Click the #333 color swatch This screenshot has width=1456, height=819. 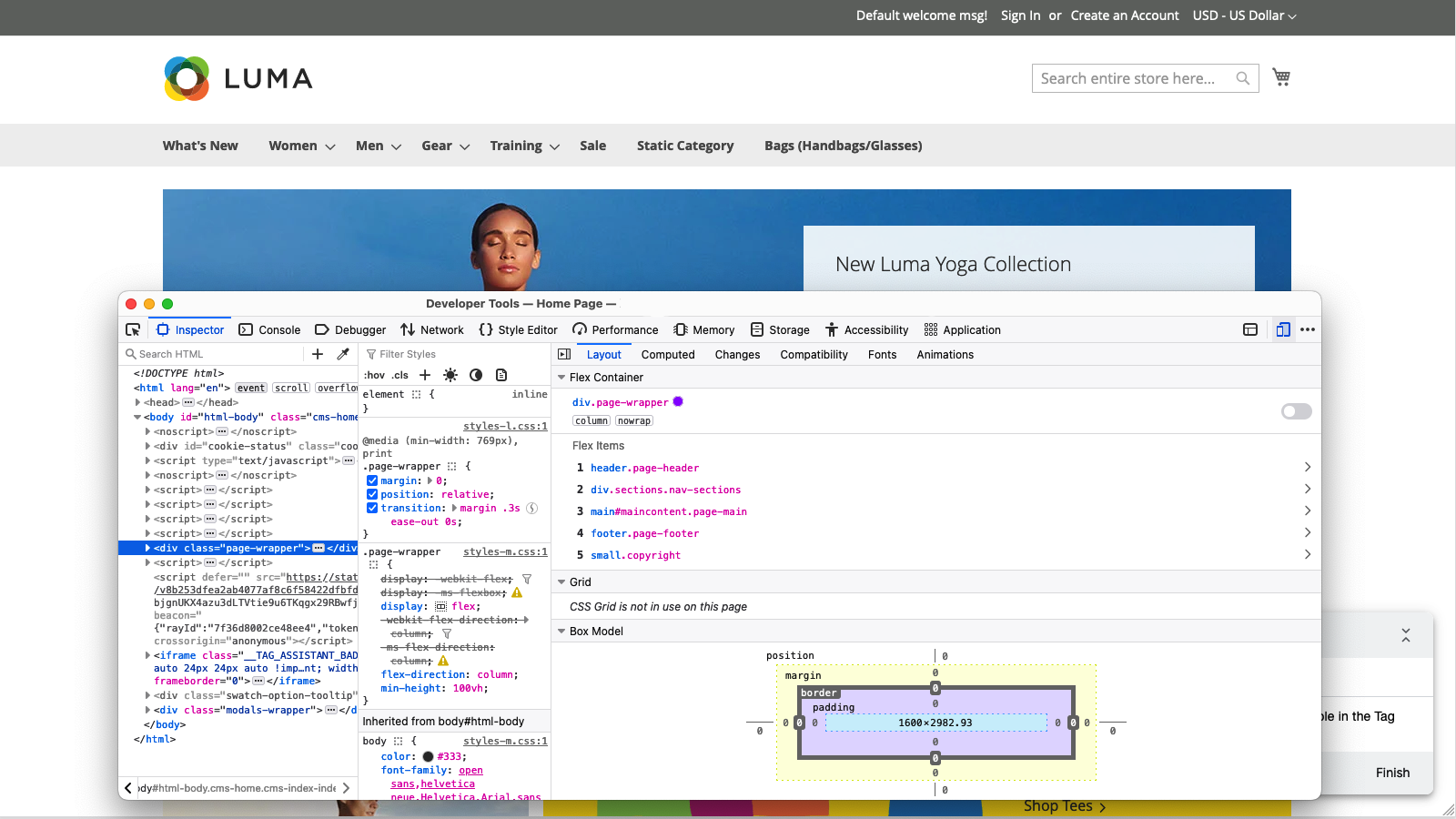(428, 756)
